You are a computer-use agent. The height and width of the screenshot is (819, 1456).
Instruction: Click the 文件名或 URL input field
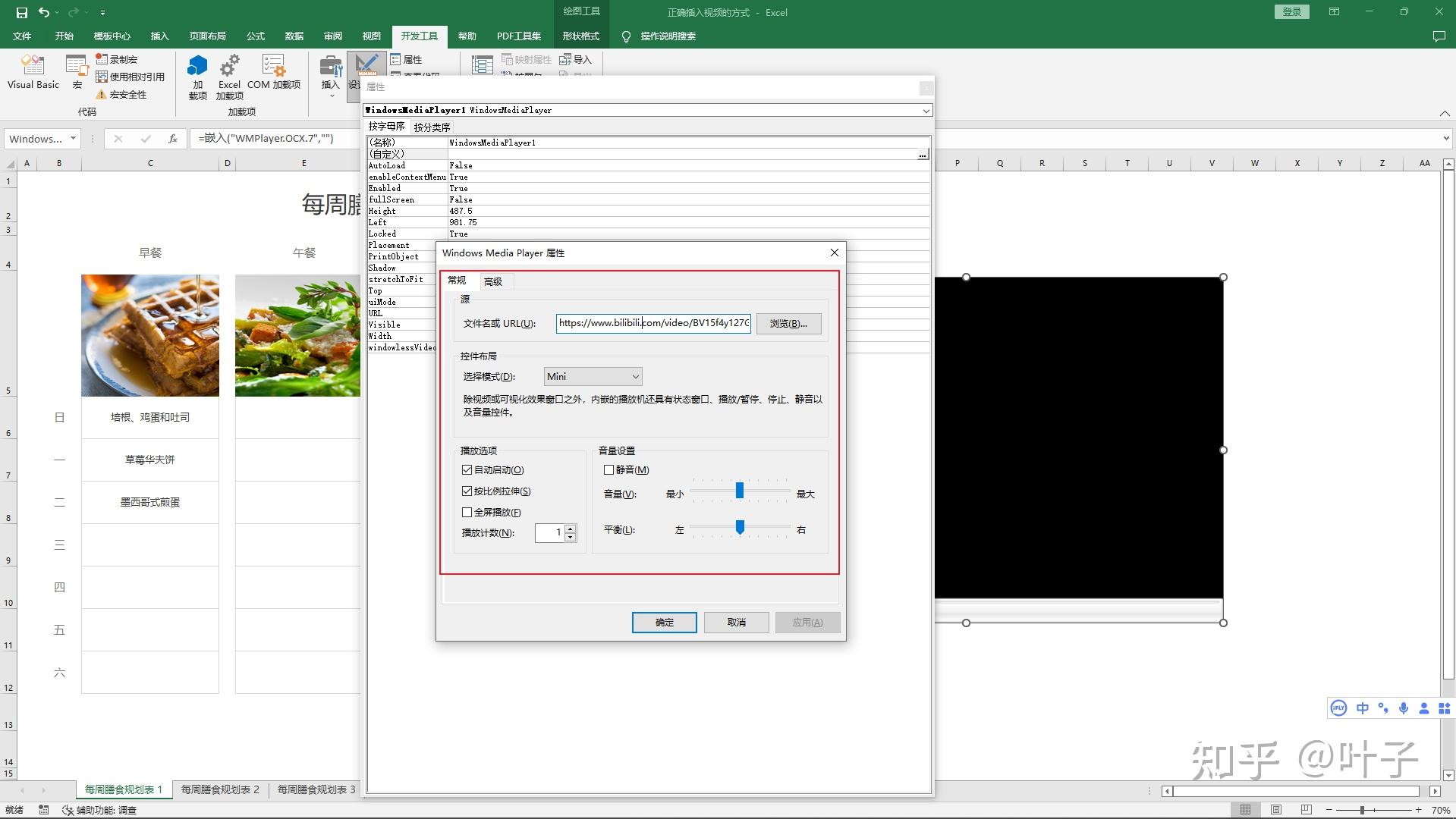(x=653, y=323)
